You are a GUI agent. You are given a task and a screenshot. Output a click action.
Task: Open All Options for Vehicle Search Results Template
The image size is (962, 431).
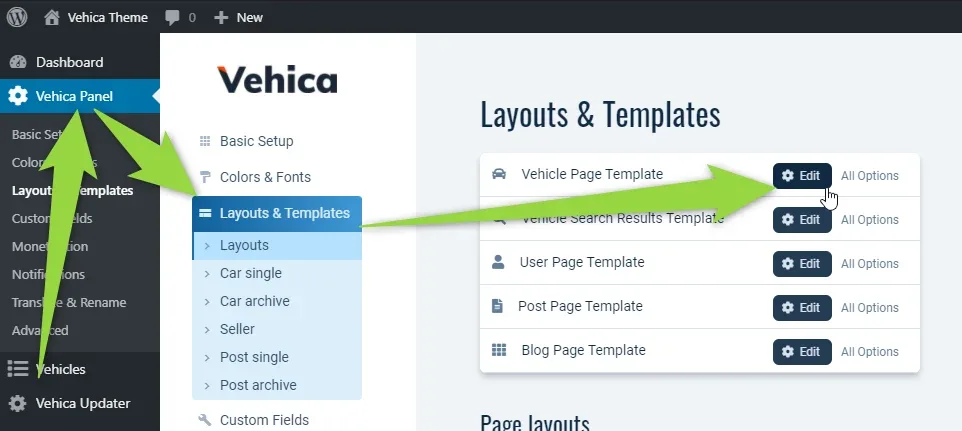tap(869, 220)
